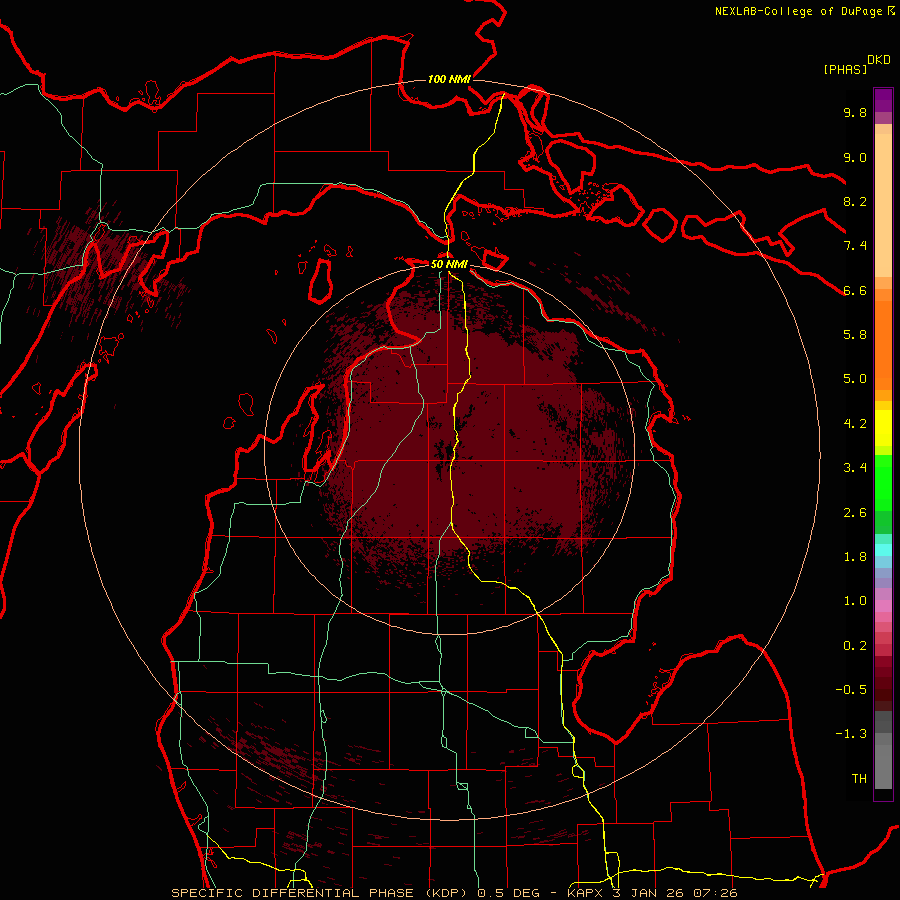Pick the dark maroon segment of the color bar
The width and height of the screenshot is (900, 900).
883,689
